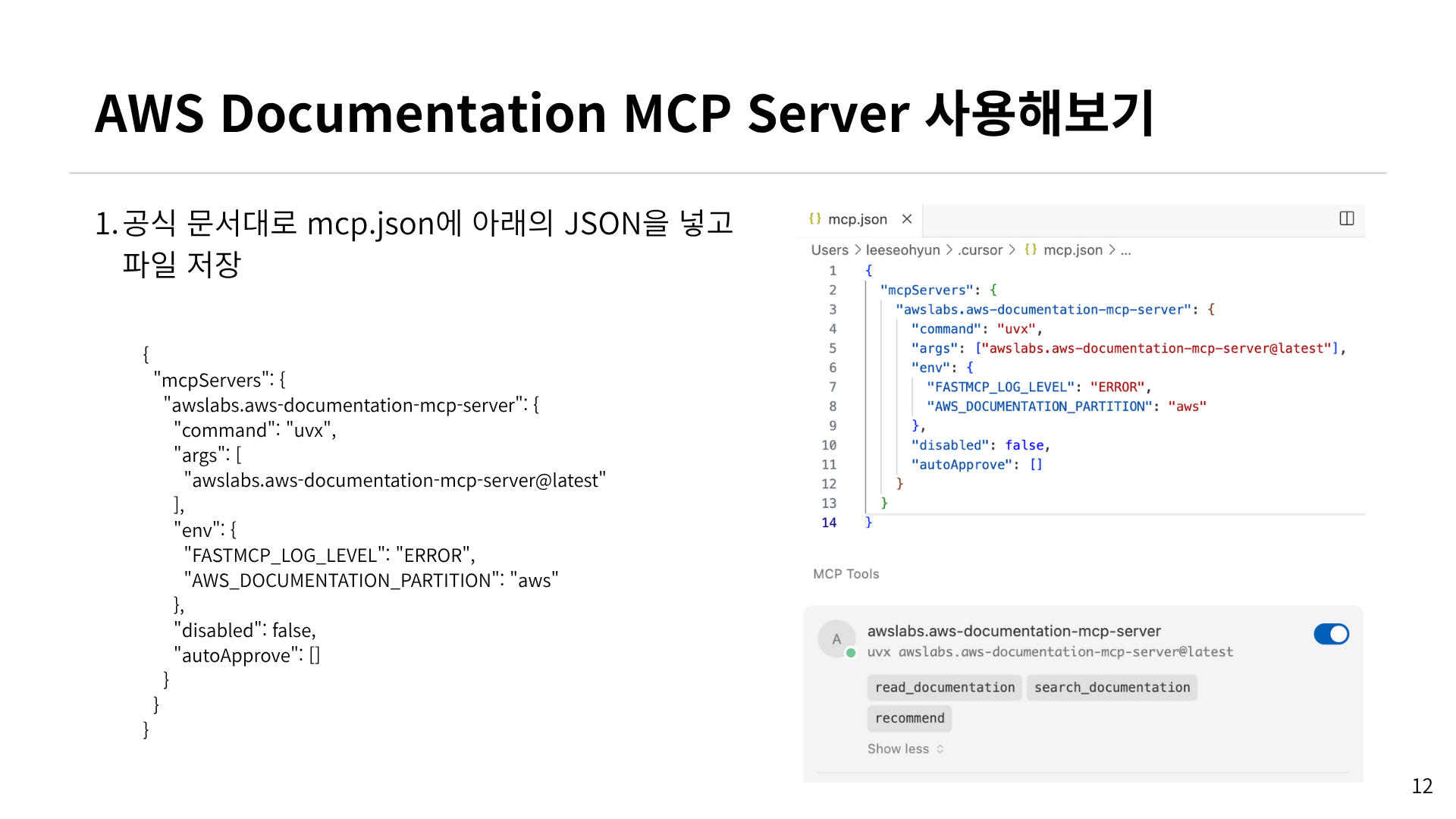The width and height of the screenshot is (1456, 819).
Task: Disable the awslabs documentation server toggle
Action: pos(1331,634)
